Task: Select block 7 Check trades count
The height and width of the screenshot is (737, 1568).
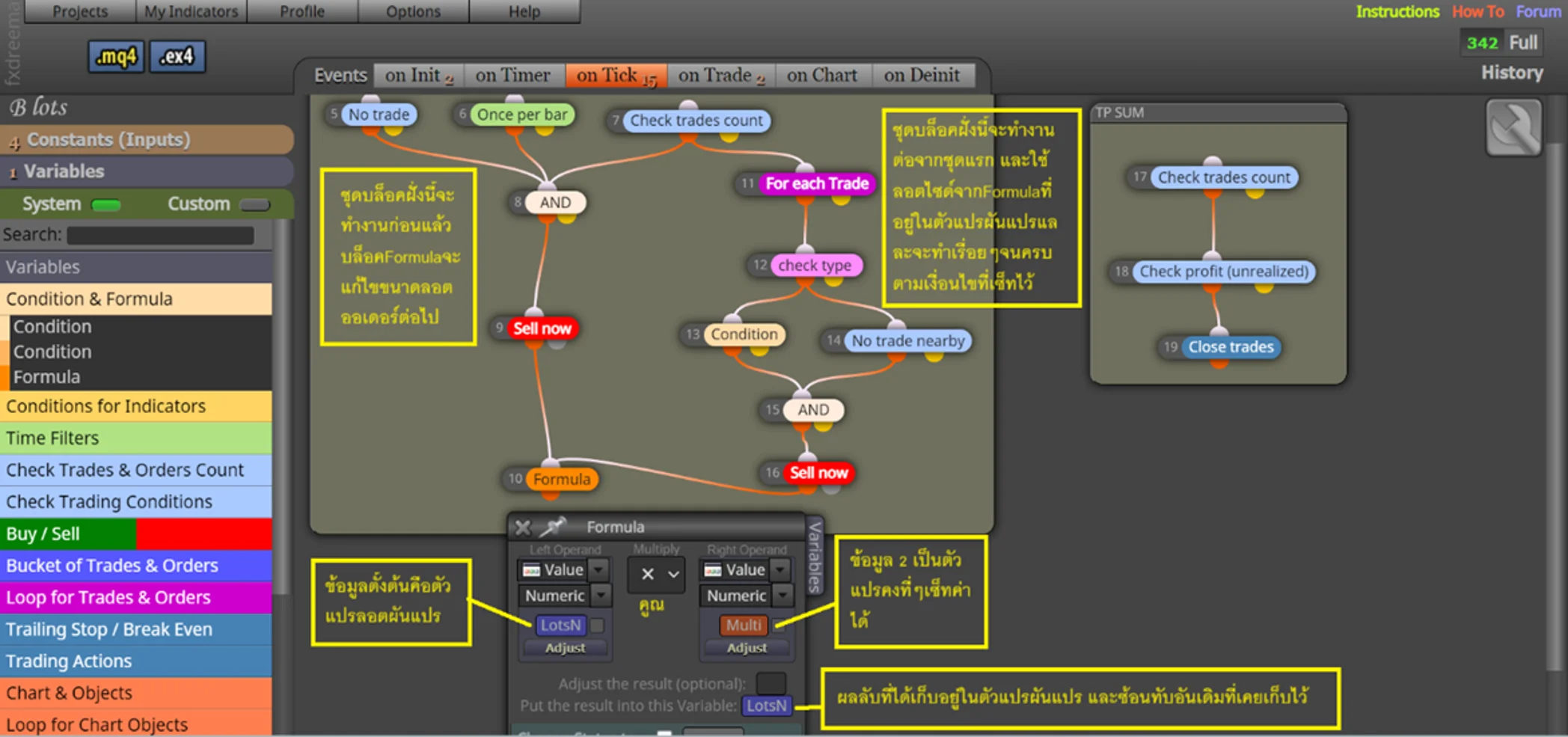Action: point(696,120)
